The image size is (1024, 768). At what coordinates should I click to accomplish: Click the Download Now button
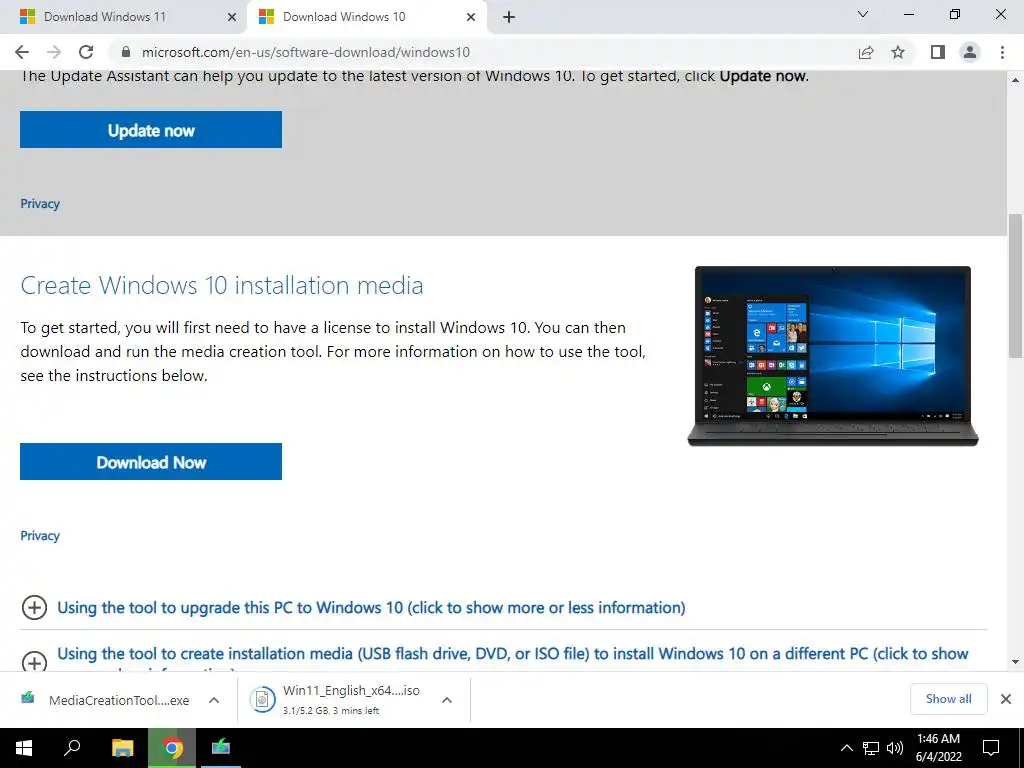[151, 462]
